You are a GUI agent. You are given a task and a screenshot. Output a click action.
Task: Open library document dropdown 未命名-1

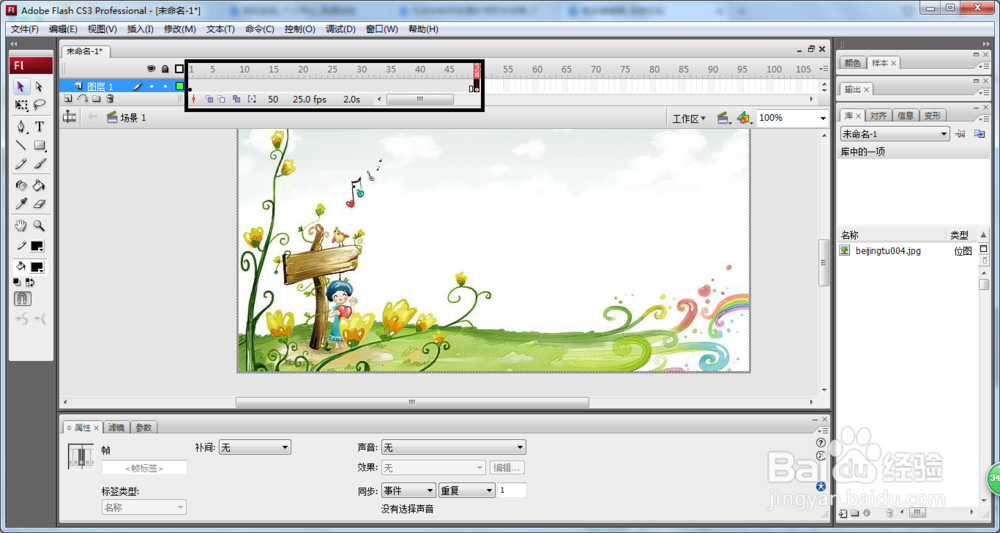[894, 134]
